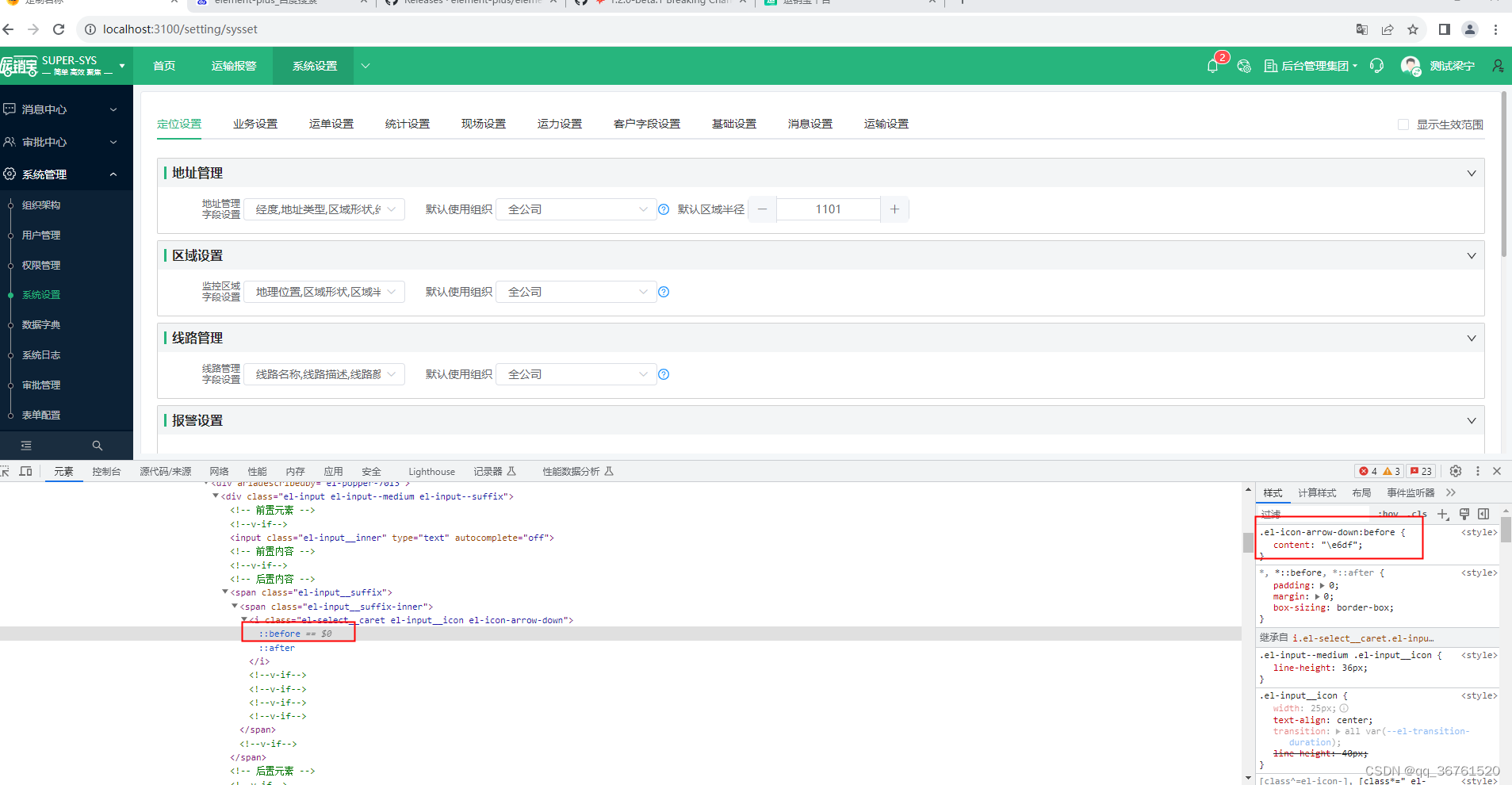Screen dimensions: 1512x785
Task: Open 运输报警 in top navigation
Action: 234,66
